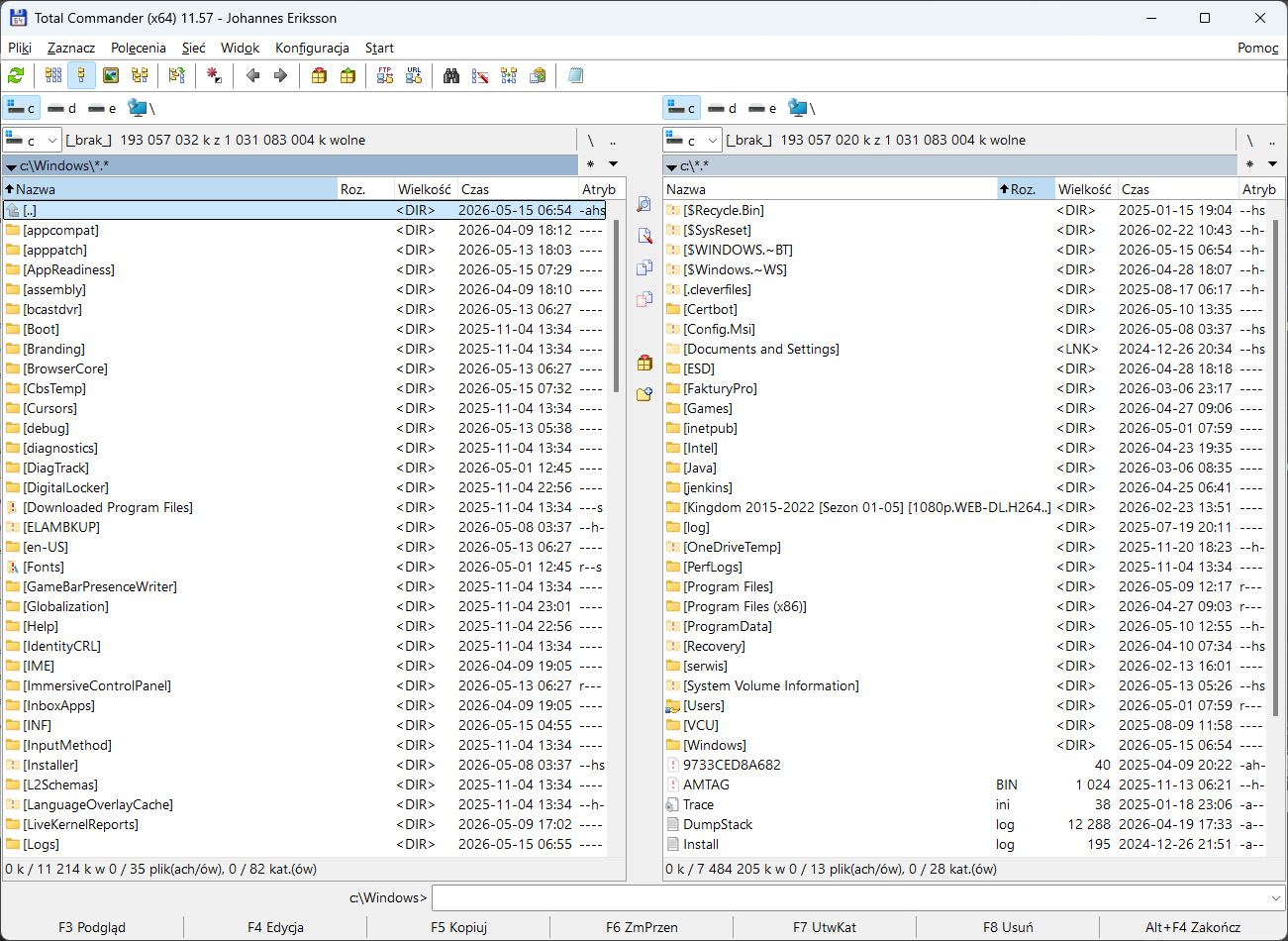Search for files with the binoculars icon

click(451, 75)
